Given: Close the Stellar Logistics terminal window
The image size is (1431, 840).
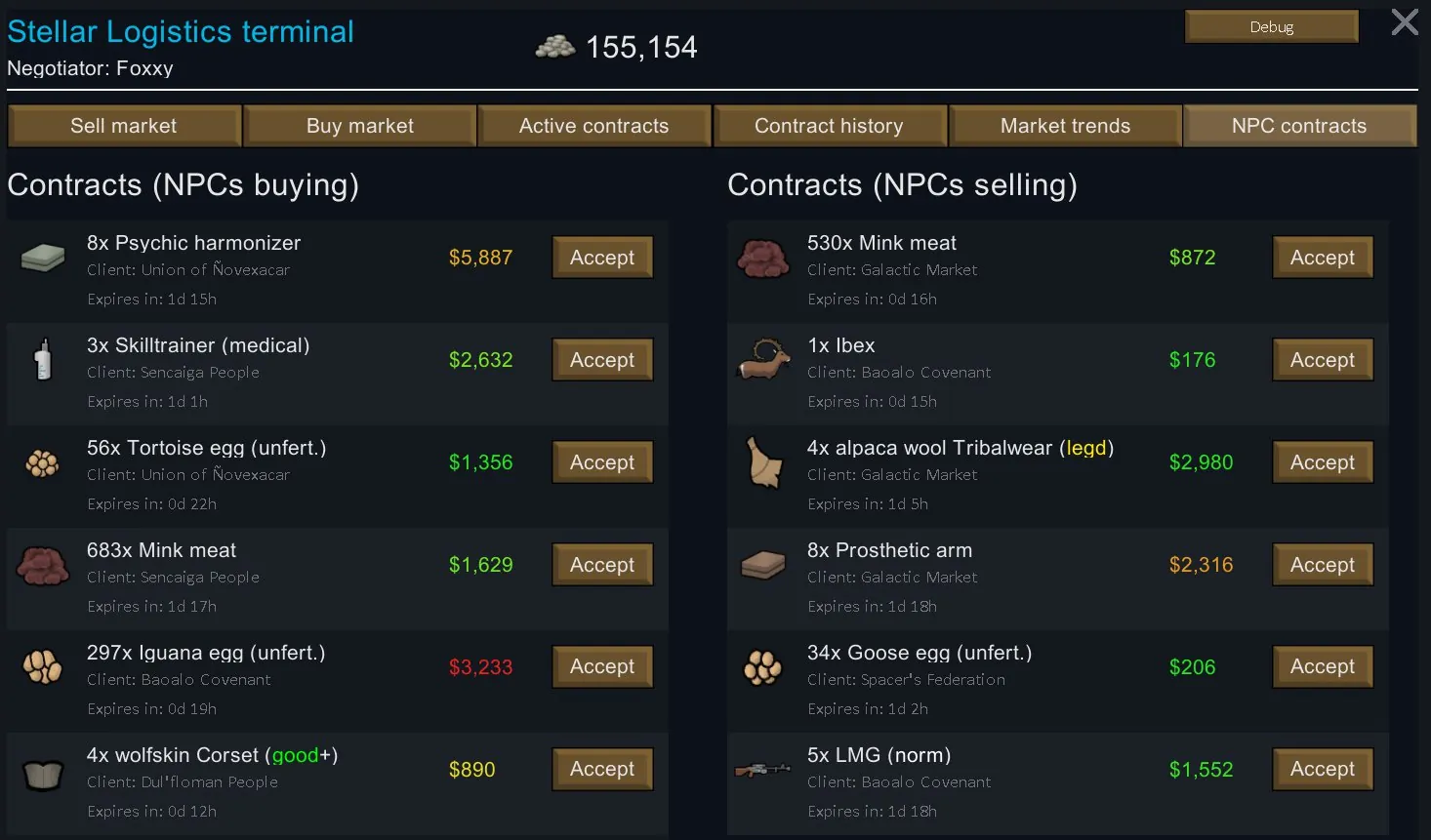Looking at the screenshot, I should pyautogui.click(x=1405, y=22).
